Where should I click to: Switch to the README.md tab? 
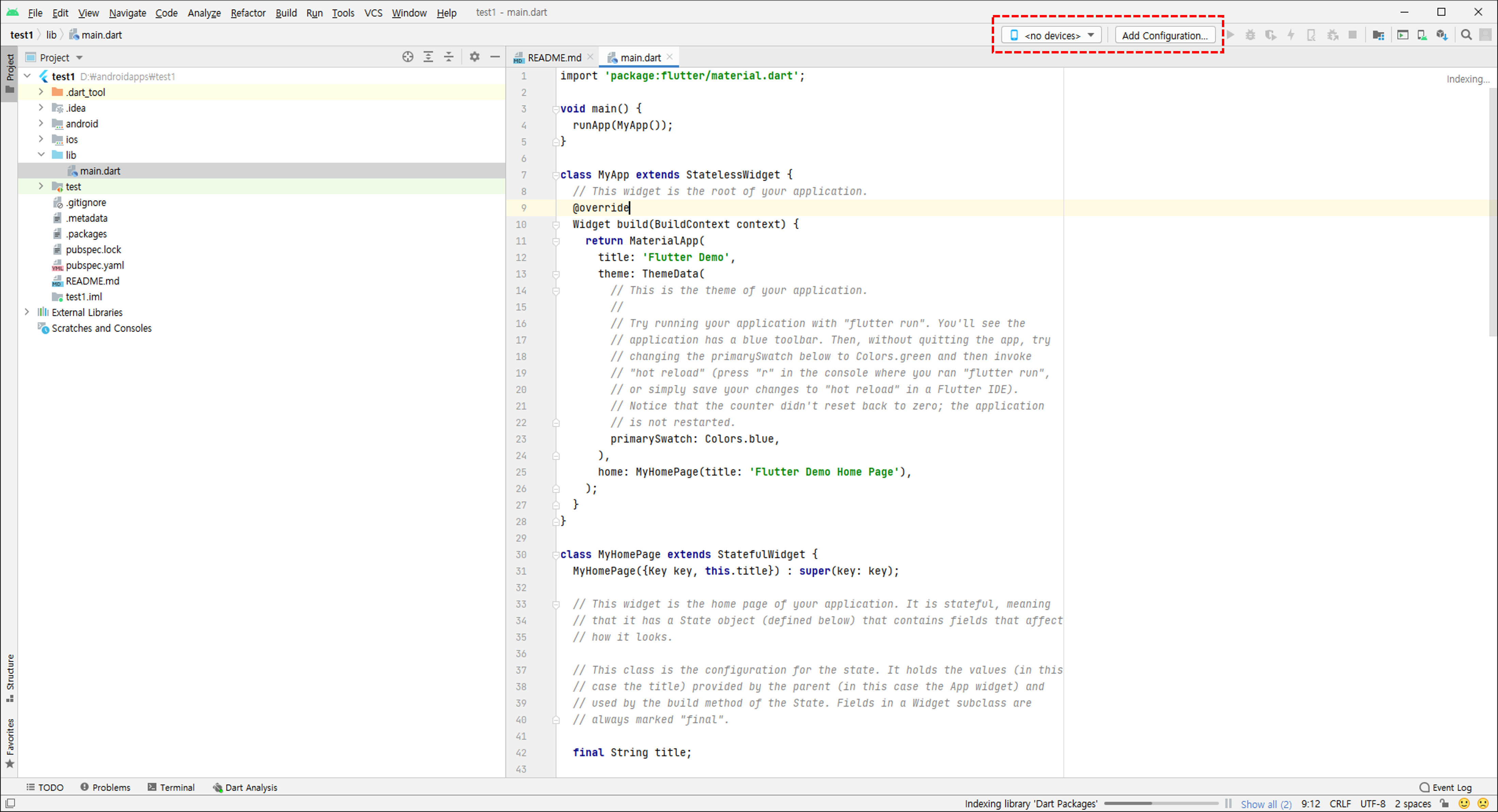553,57
